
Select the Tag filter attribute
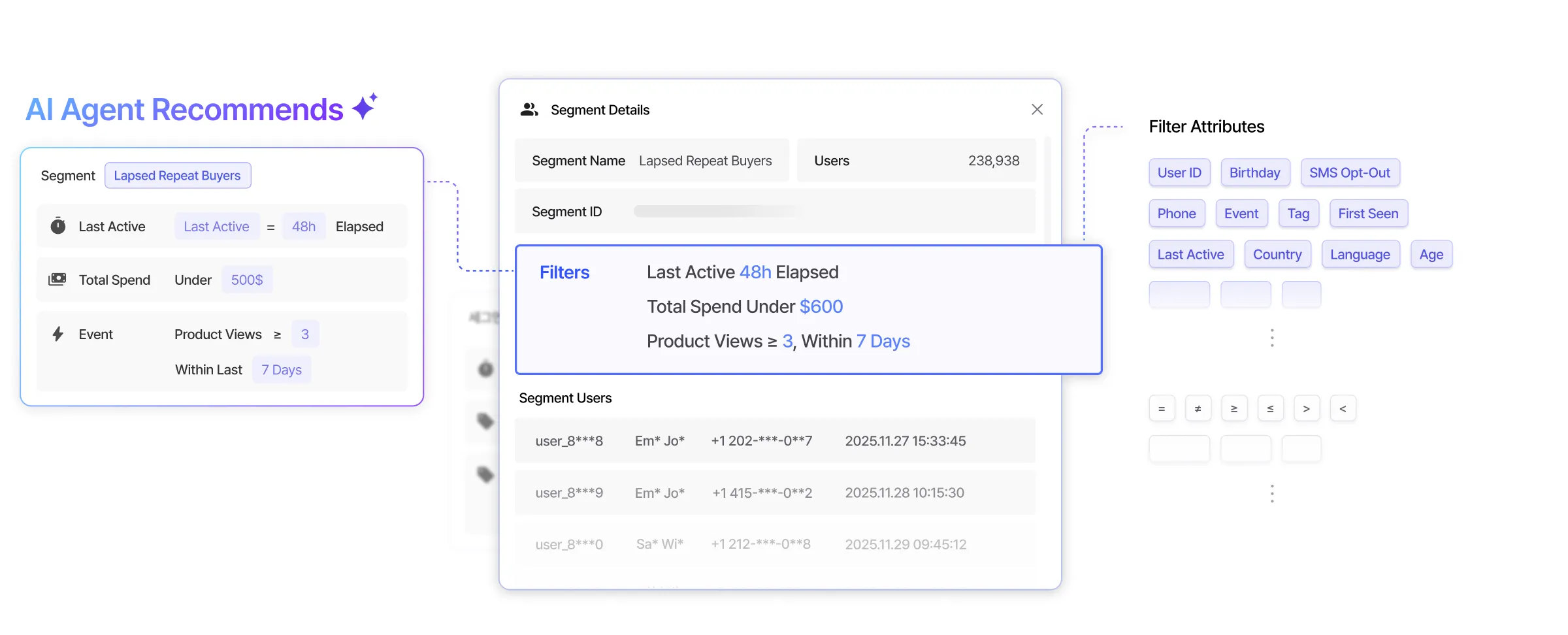pyautogui.click(x=1299, y=214)
